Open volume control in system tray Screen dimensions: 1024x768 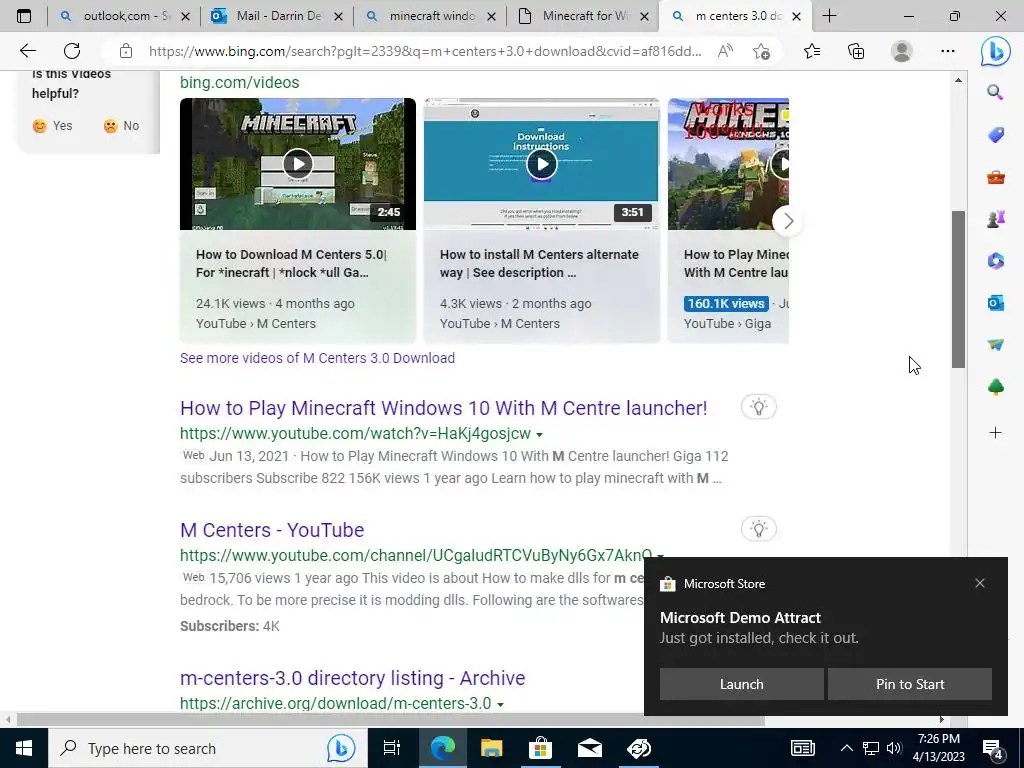click(x=894, y=748)
